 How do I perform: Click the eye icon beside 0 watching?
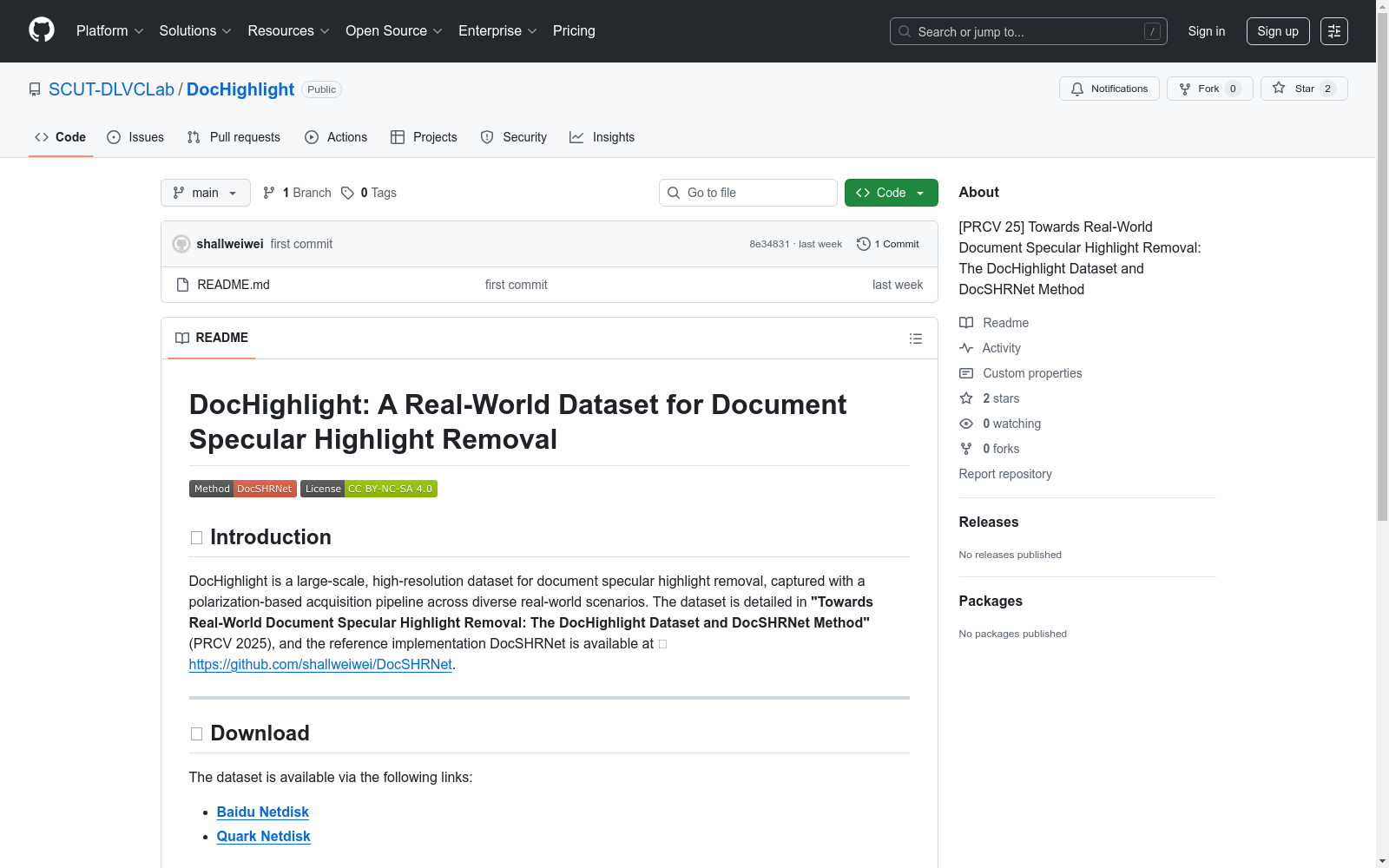click(966, 424)
